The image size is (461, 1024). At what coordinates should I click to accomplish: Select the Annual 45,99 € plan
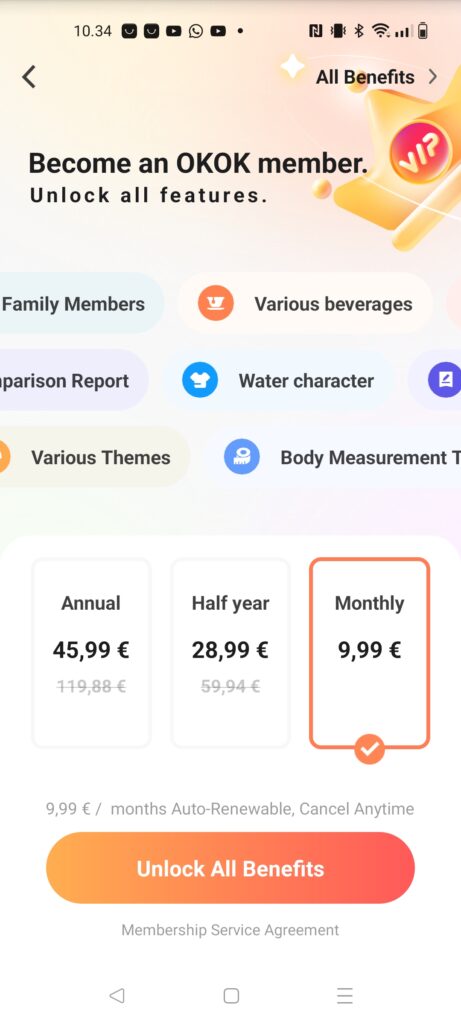91,652
